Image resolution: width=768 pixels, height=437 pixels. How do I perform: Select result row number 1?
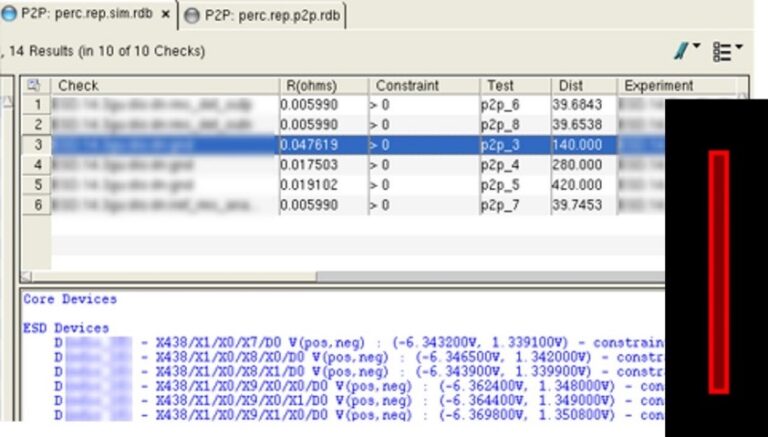36,104
